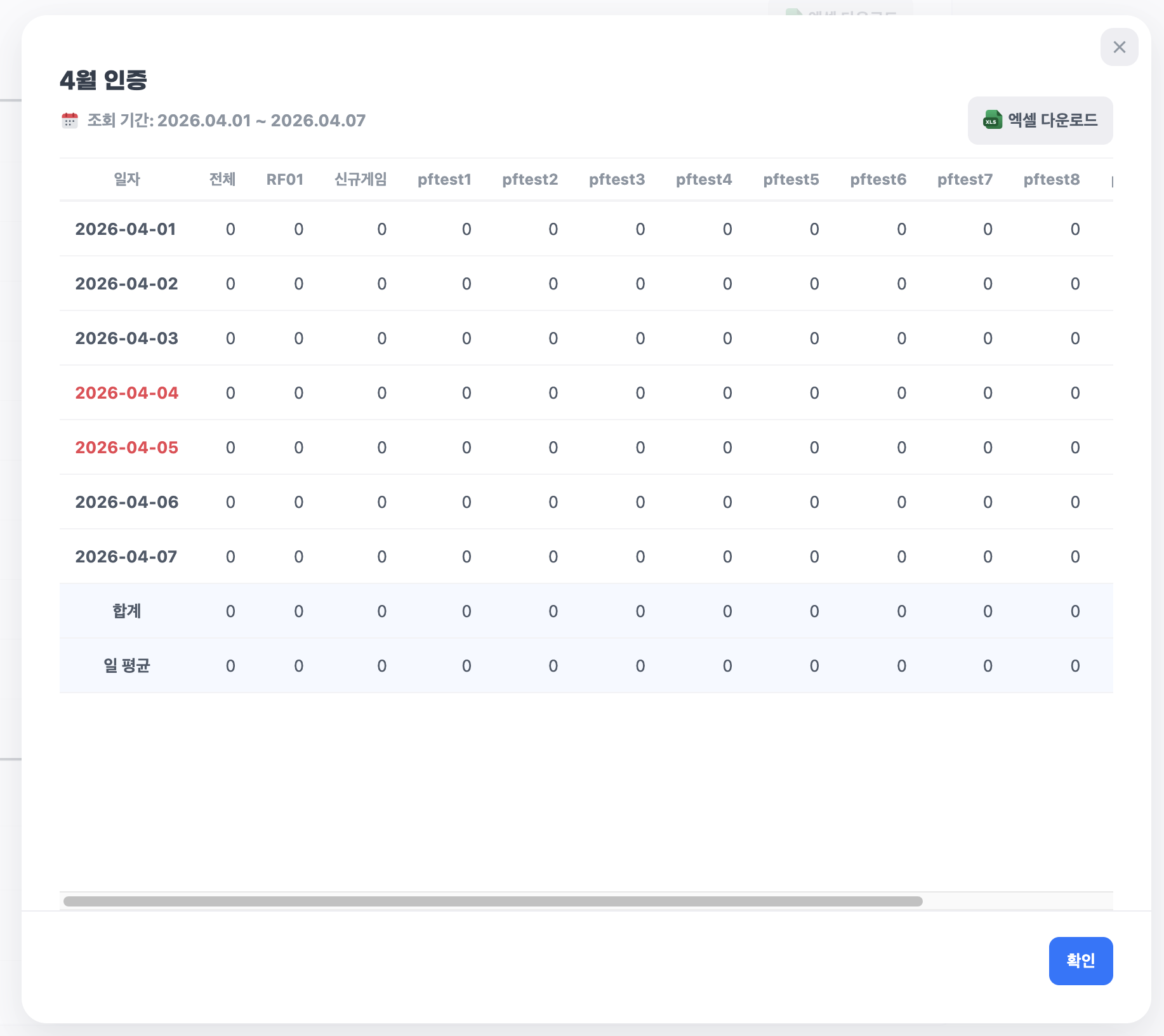Click the 조회 기간 date range text

pyautogui.click(x=227, y=121)
